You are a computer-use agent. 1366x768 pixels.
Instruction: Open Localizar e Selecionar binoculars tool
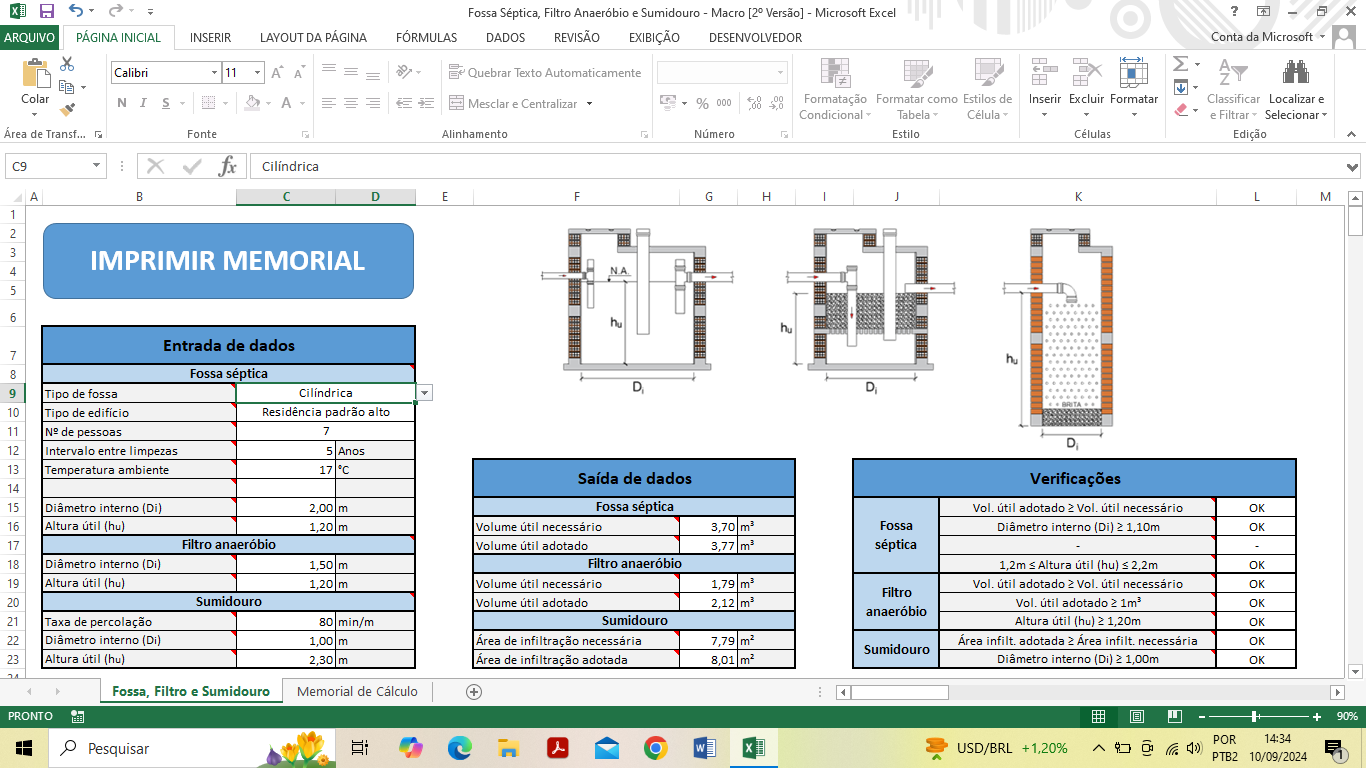pos(1296,74)
